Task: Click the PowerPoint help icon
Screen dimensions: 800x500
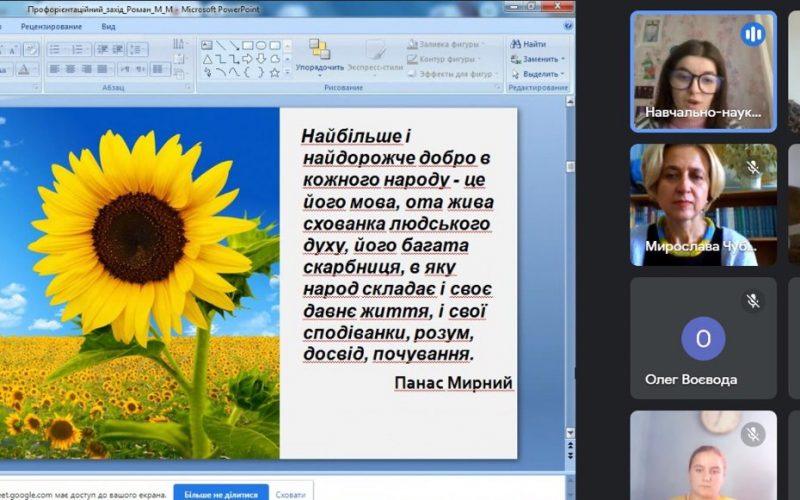Action: tap(567, 26)
